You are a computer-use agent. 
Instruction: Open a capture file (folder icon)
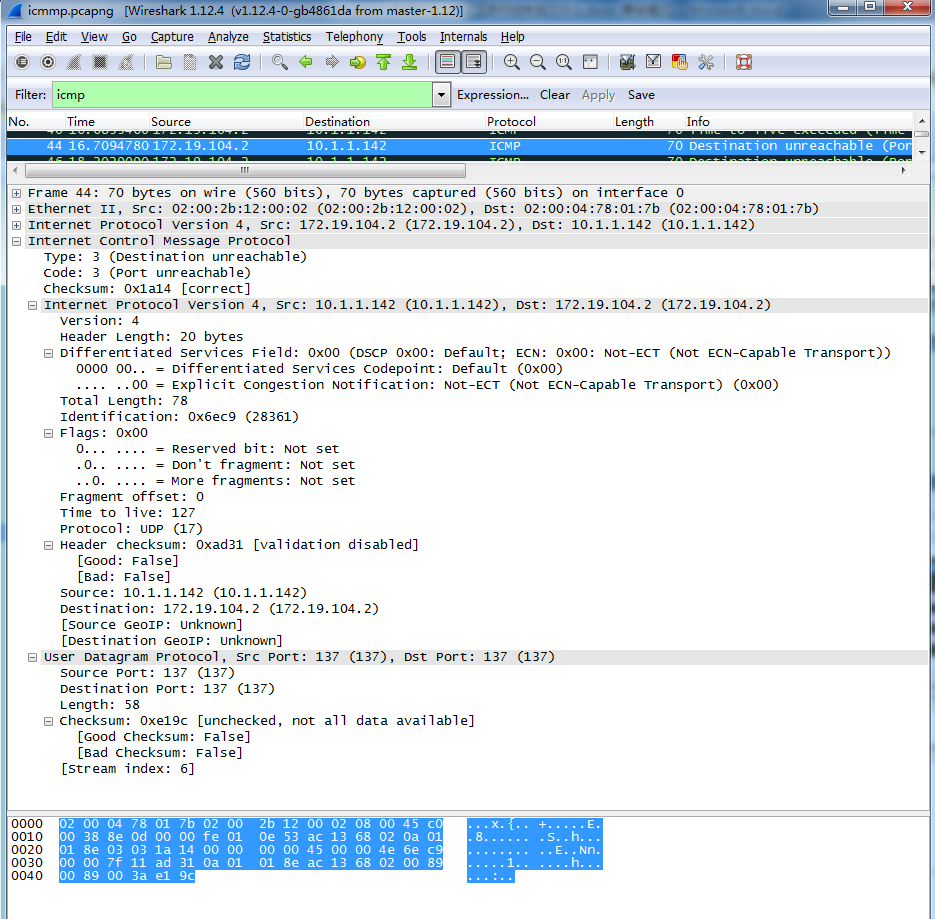(163, 62)
